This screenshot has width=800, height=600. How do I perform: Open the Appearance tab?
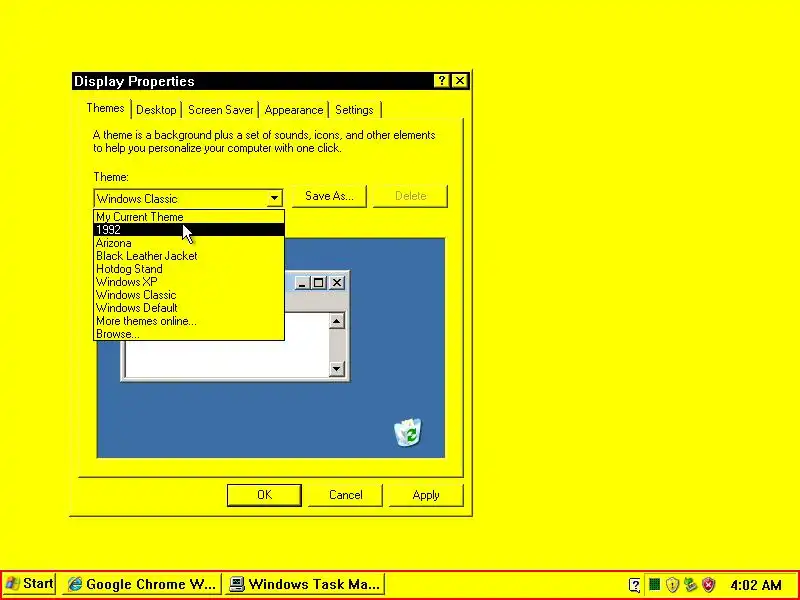293,110
